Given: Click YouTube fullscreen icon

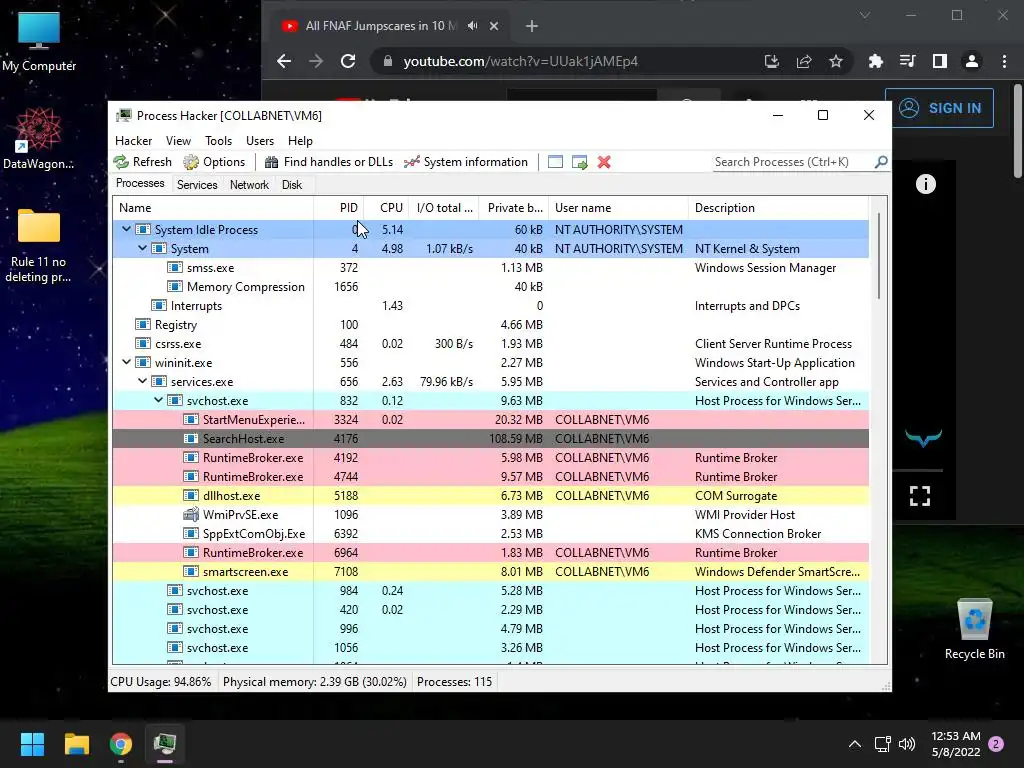Looking at the screenshot, I should [x=920, y=496].
